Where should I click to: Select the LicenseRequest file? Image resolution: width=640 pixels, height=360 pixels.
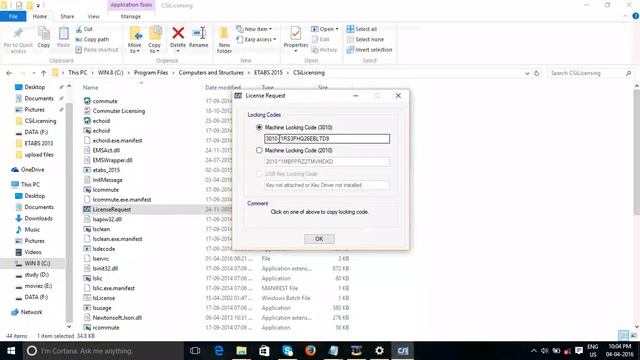click(111, 209)
